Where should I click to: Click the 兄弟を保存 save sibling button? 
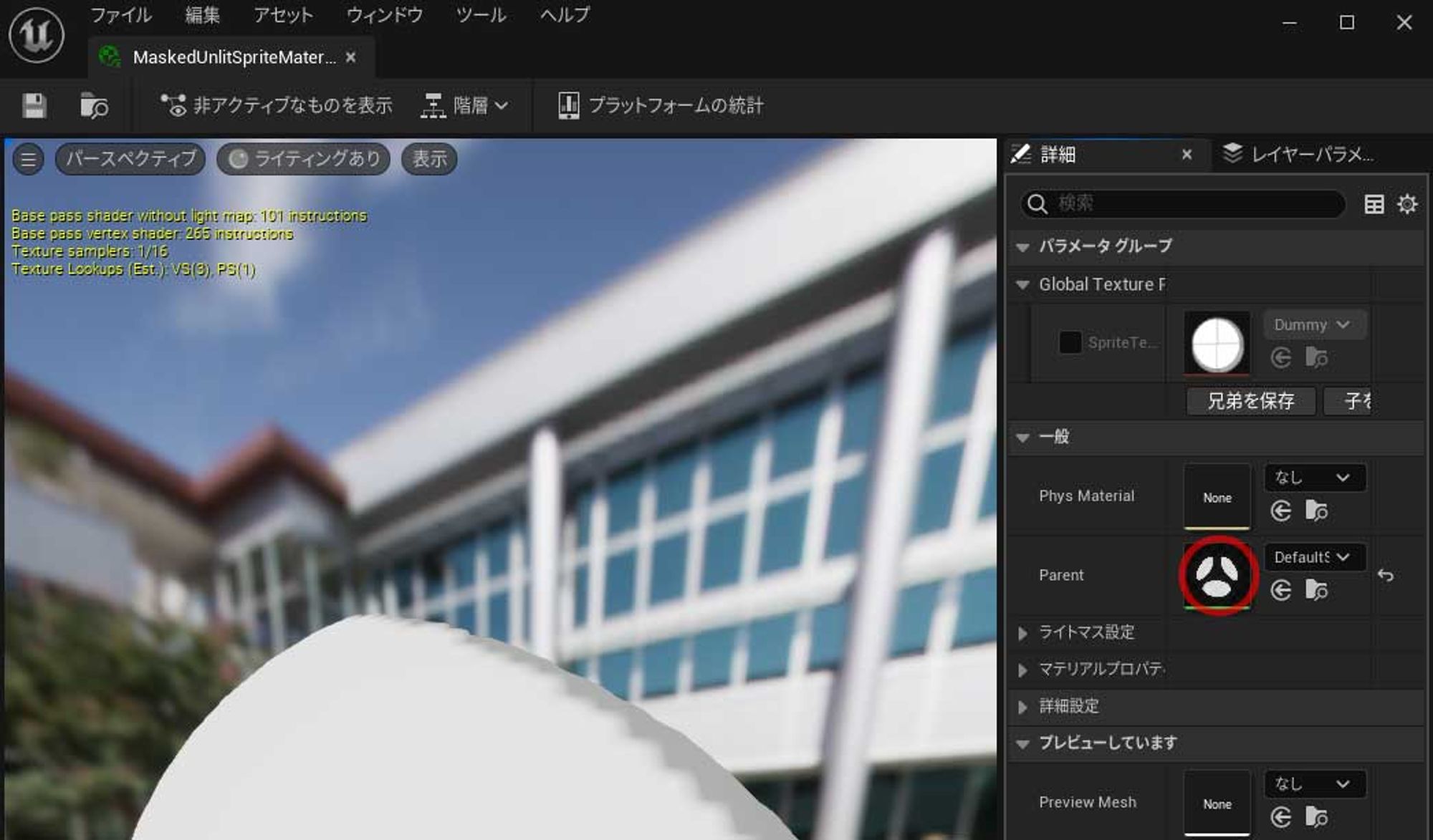pyautogui.click(x=1251, y=401)
